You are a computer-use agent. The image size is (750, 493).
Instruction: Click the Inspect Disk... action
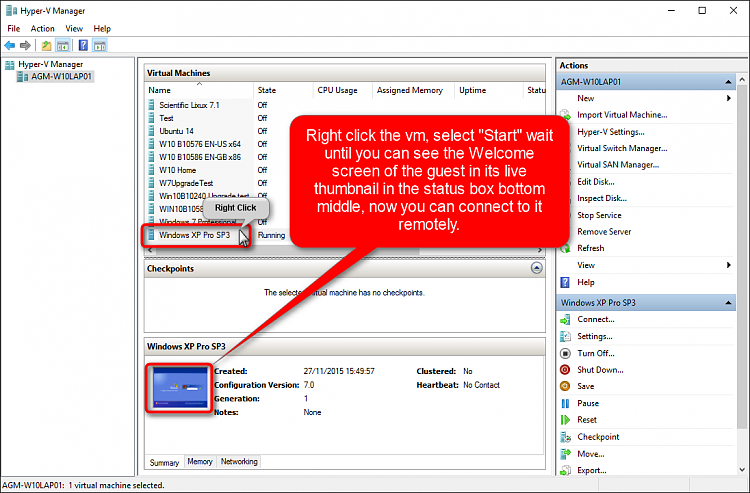tap(602, 198)
